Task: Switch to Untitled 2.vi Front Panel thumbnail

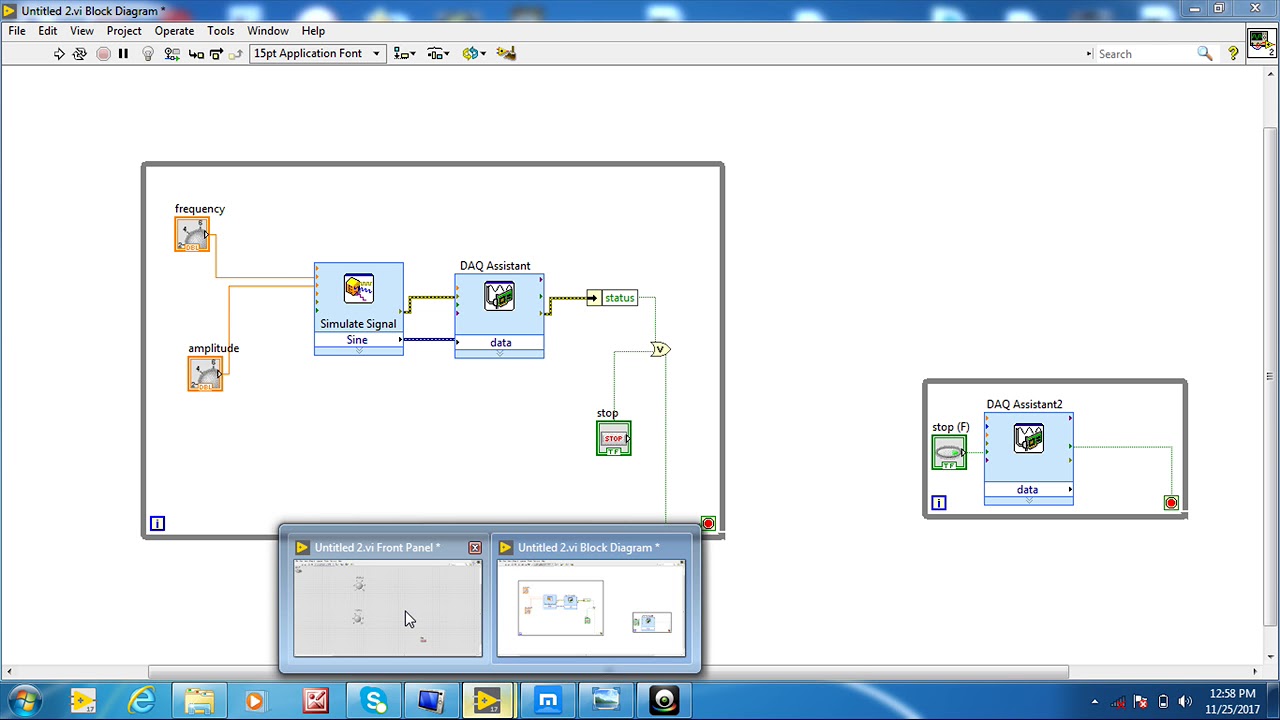Action: [x=388, y=608]
